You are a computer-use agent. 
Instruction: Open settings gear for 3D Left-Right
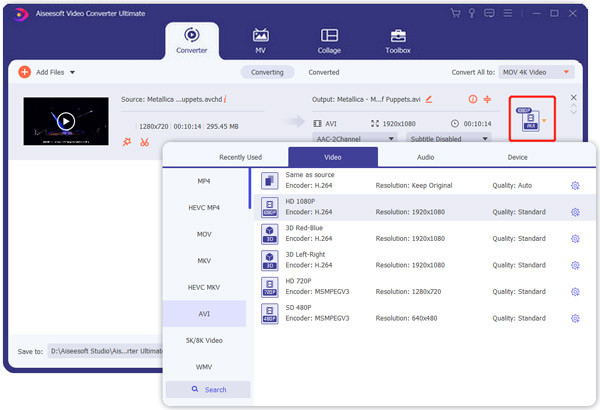click(575, 265)
